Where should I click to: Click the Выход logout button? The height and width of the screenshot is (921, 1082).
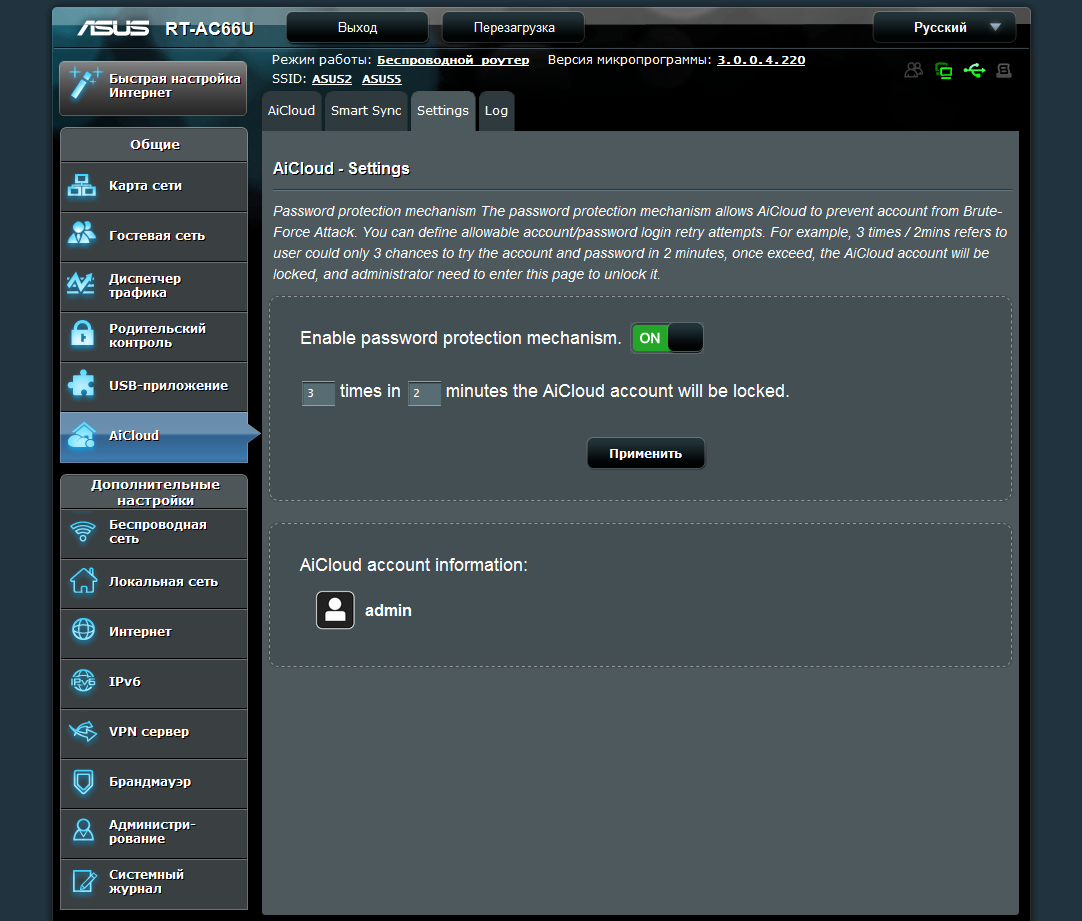[x=357, y=28]
